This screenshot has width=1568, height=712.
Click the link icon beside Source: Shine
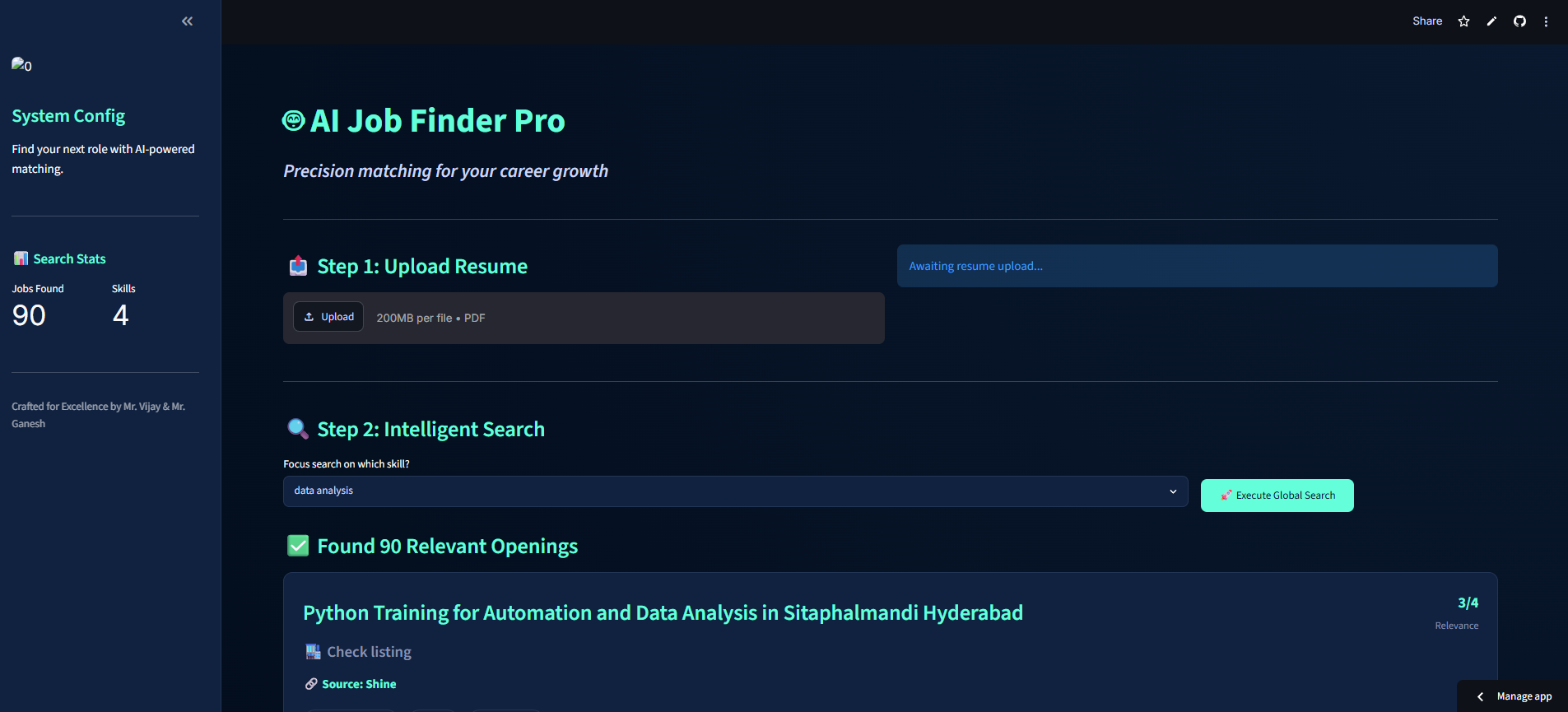click(x=311, y=684)
